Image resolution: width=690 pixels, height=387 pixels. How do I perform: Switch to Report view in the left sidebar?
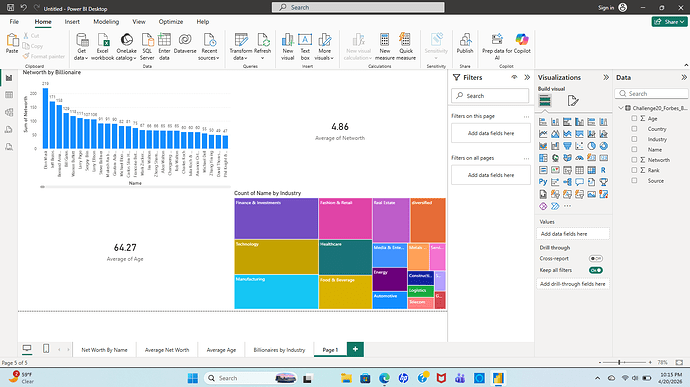pos(9,78)
